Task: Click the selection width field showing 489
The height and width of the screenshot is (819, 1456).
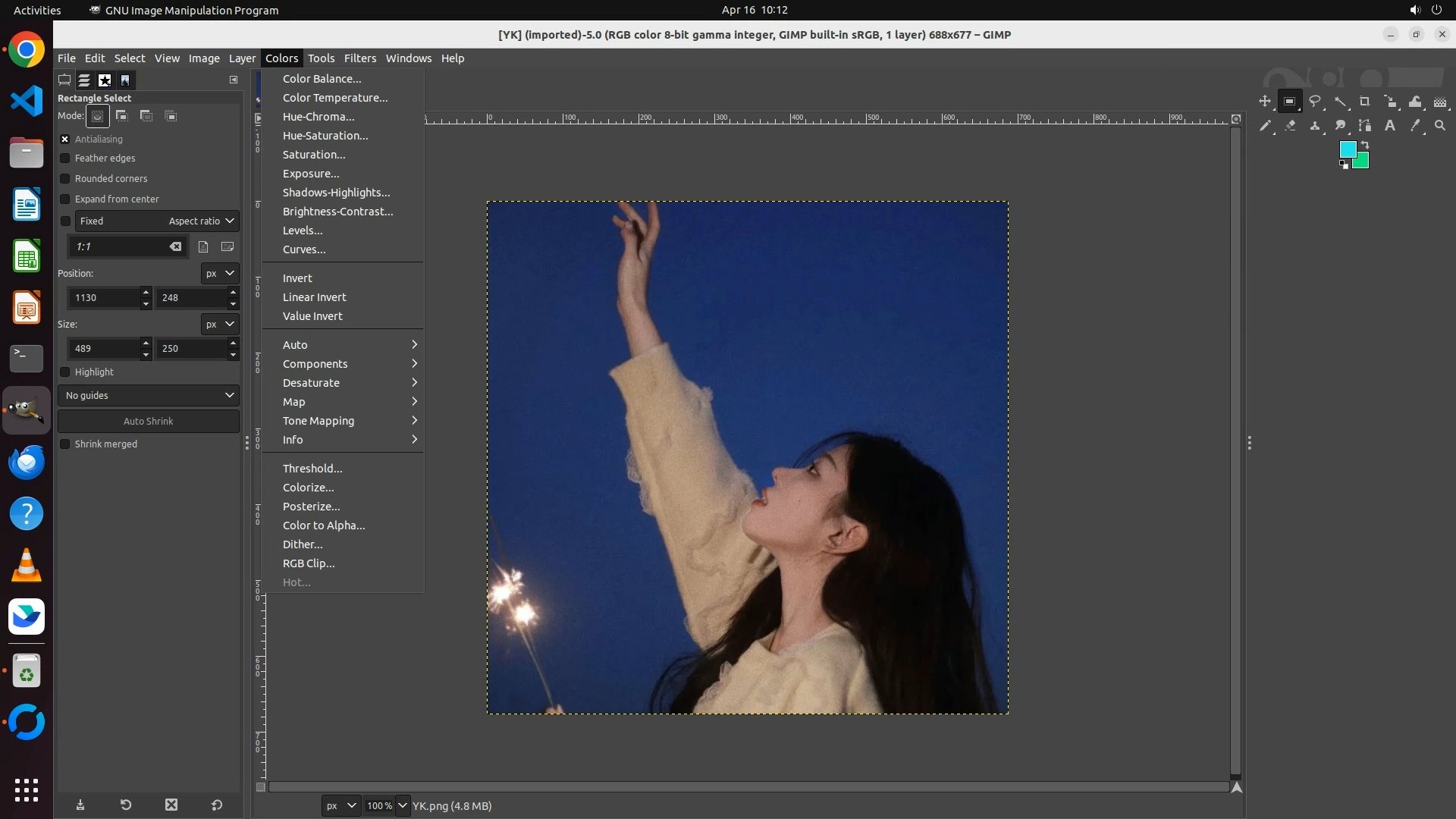Action: (104, 349)
